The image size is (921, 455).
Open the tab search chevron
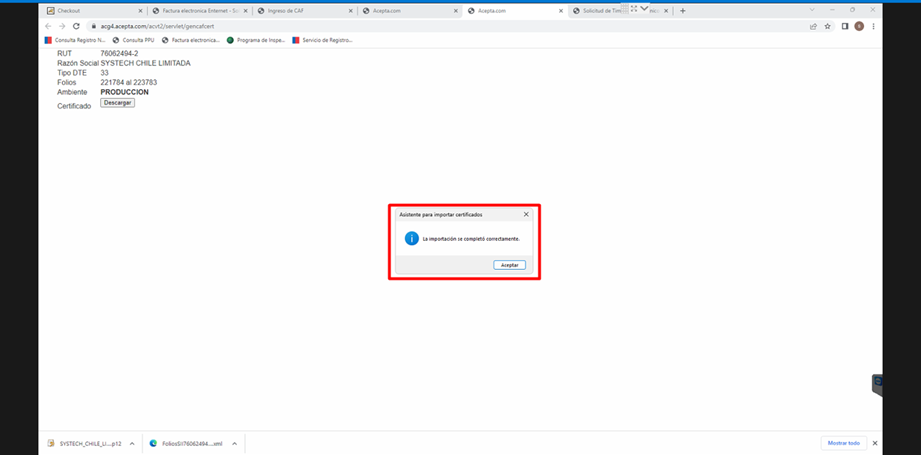point(644,9)
